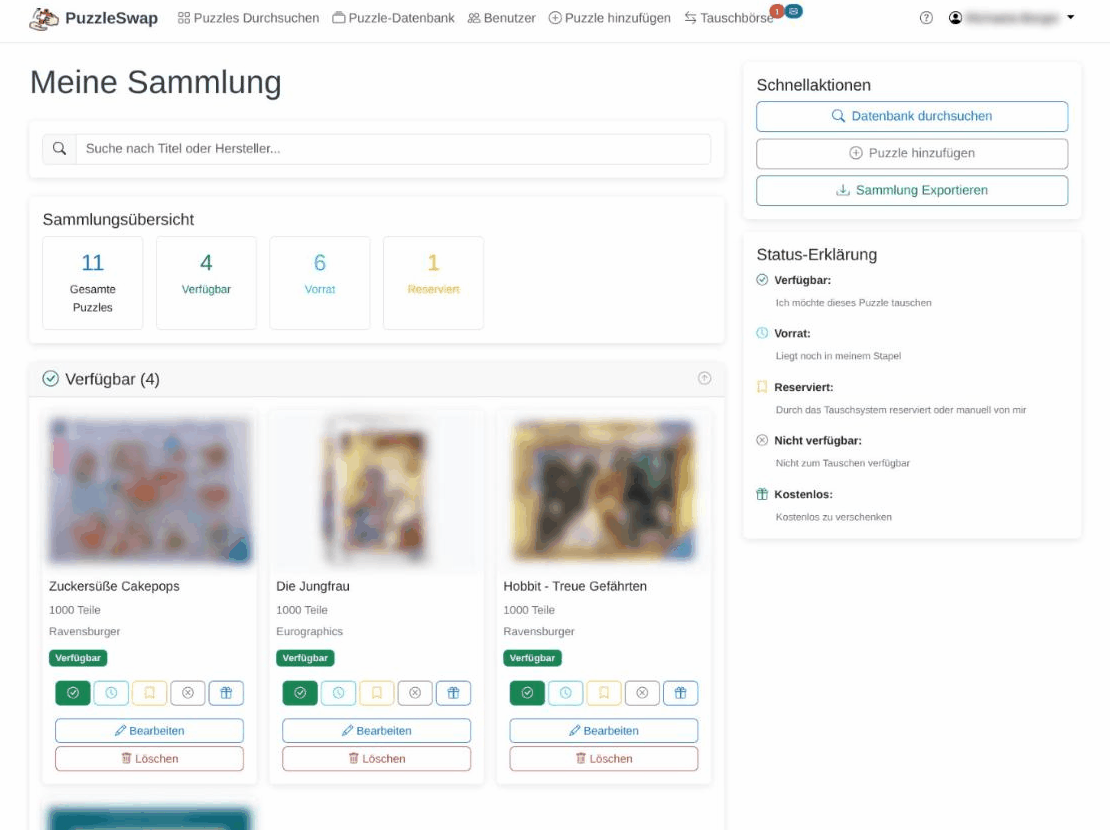Filter by the Vorrat count card

(x=319, y=282)
